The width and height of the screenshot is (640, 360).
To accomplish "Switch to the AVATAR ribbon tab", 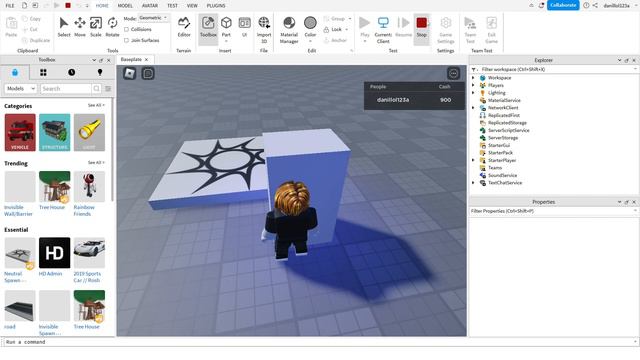I will point(150,6).
